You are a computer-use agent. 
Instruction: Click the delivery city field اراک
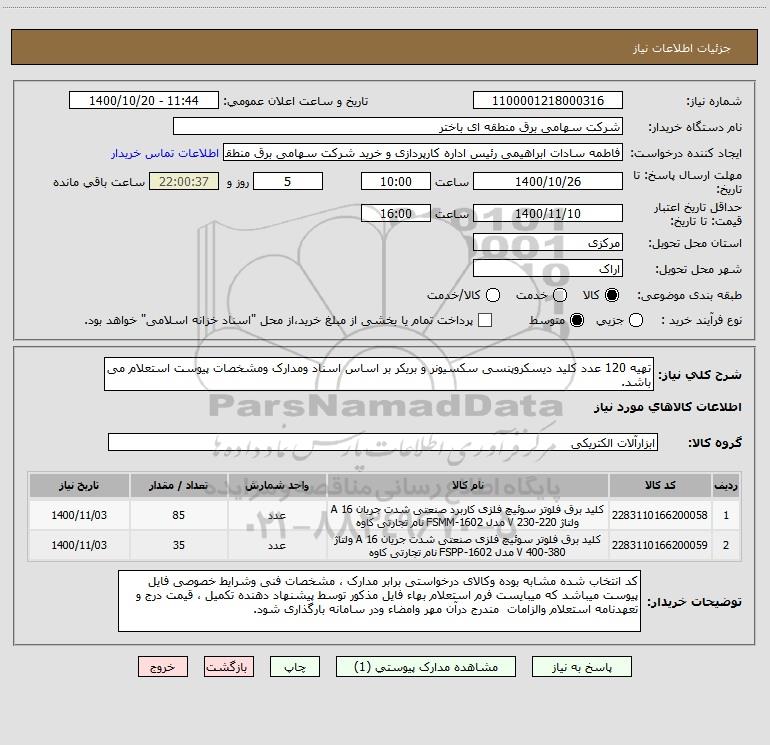point(548,269)
